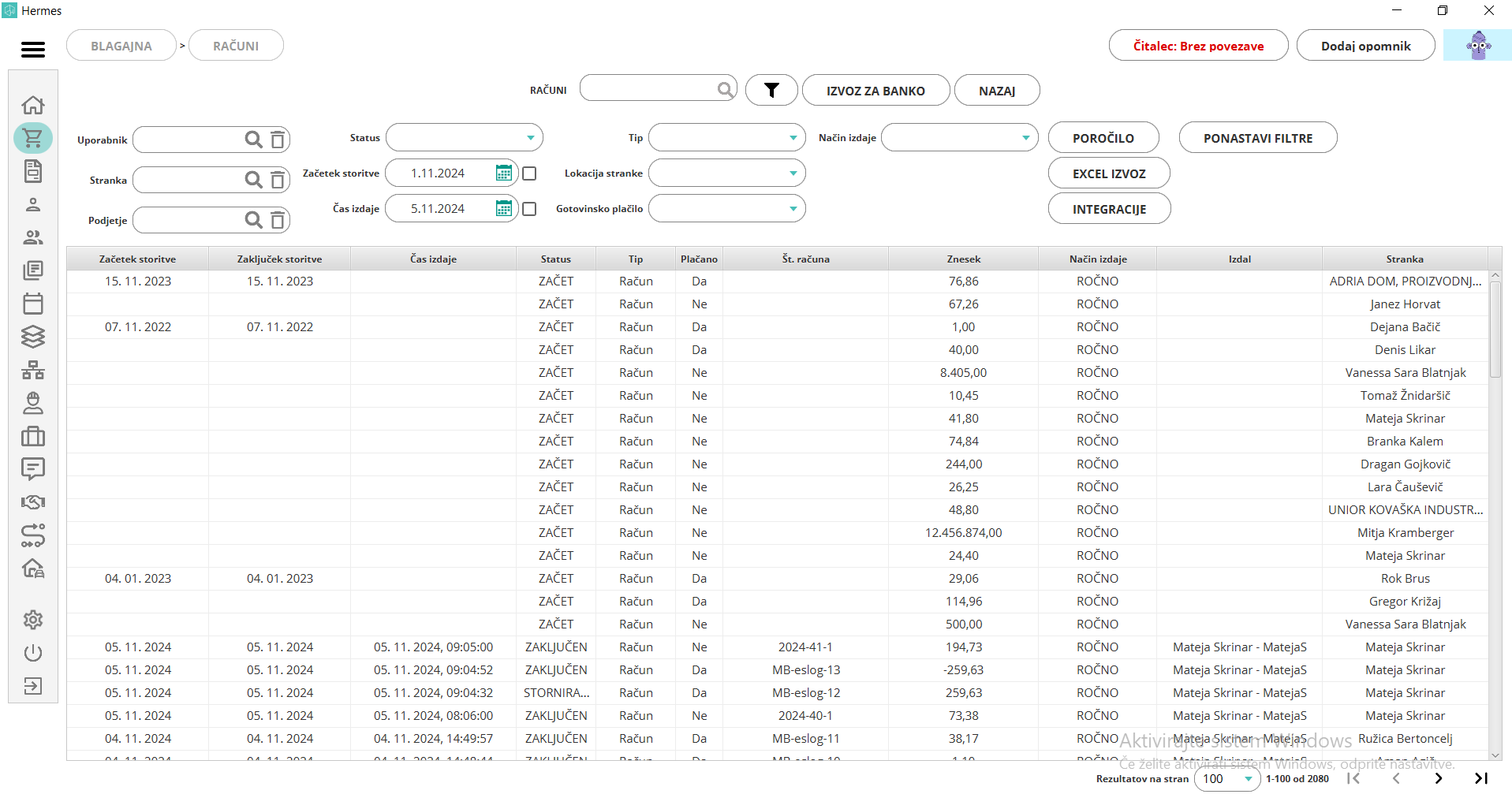Viewport: 1512px width, 809px height.
Task: Expand the Tip dropdown
Action: tap(727, 137)
